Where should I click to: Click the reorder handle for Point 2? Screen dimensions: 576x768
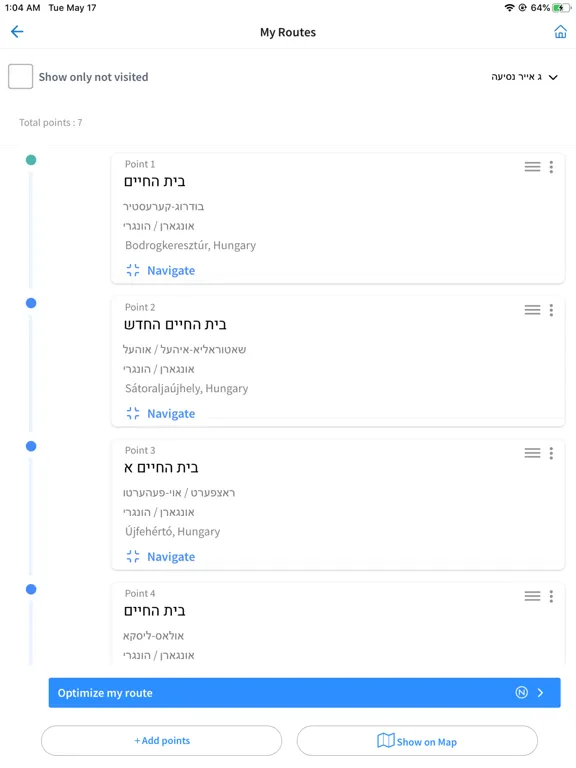click(532, 310)
